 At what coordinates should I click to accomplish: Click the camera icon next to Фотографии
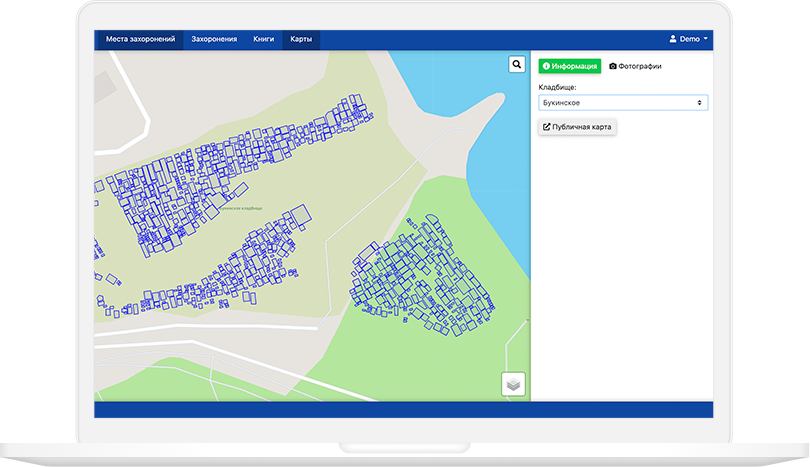pos(613,66)
